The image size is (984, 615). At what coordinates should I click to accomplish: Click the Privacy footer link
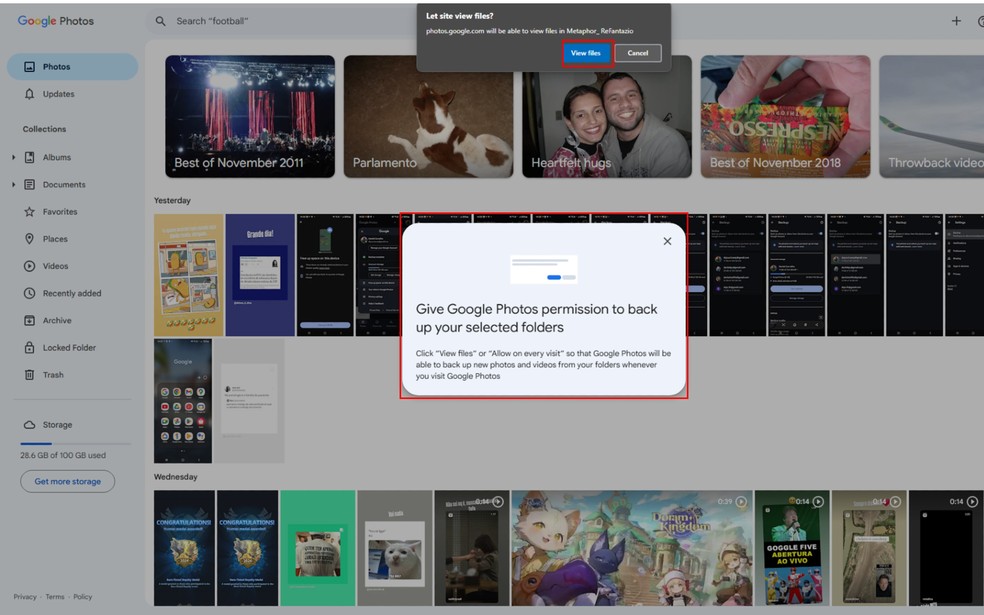coord(25,597)
